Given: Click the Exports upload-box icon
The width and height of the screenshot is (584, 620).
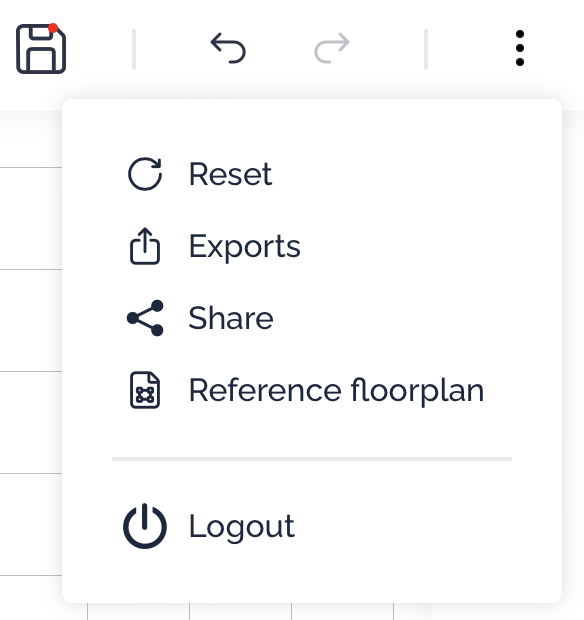Looking at the screenshot, I should click(145, 246).
